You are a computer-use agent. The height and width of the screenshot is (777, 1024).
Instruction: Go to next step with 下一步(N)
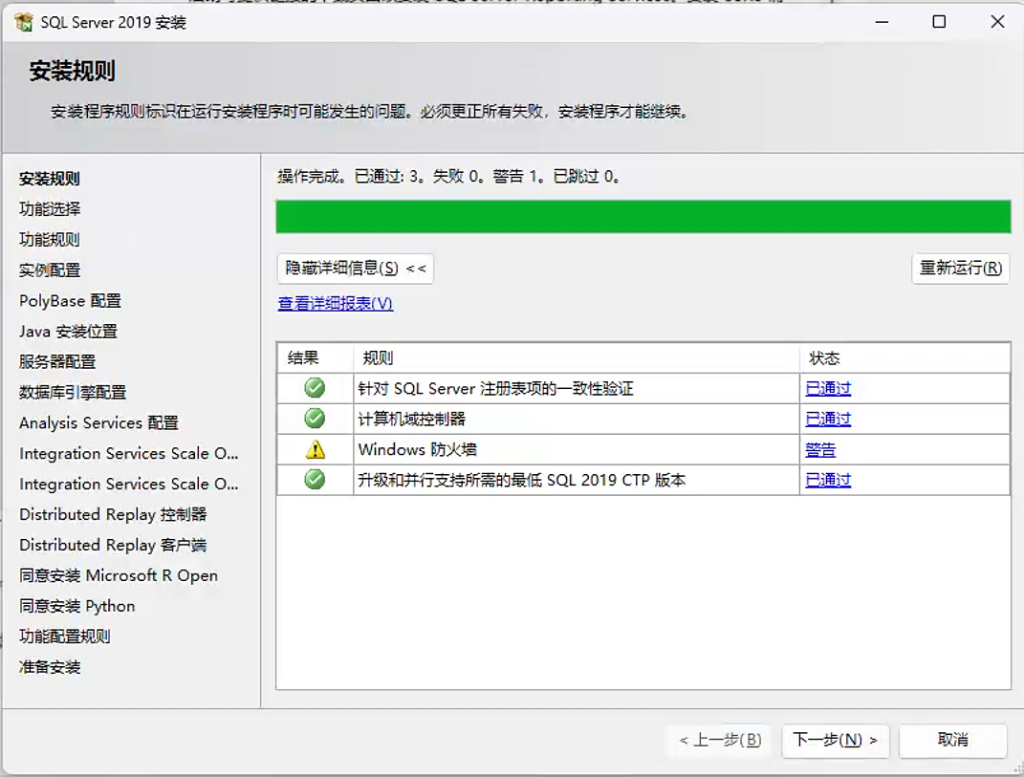[x=835, y=740]
